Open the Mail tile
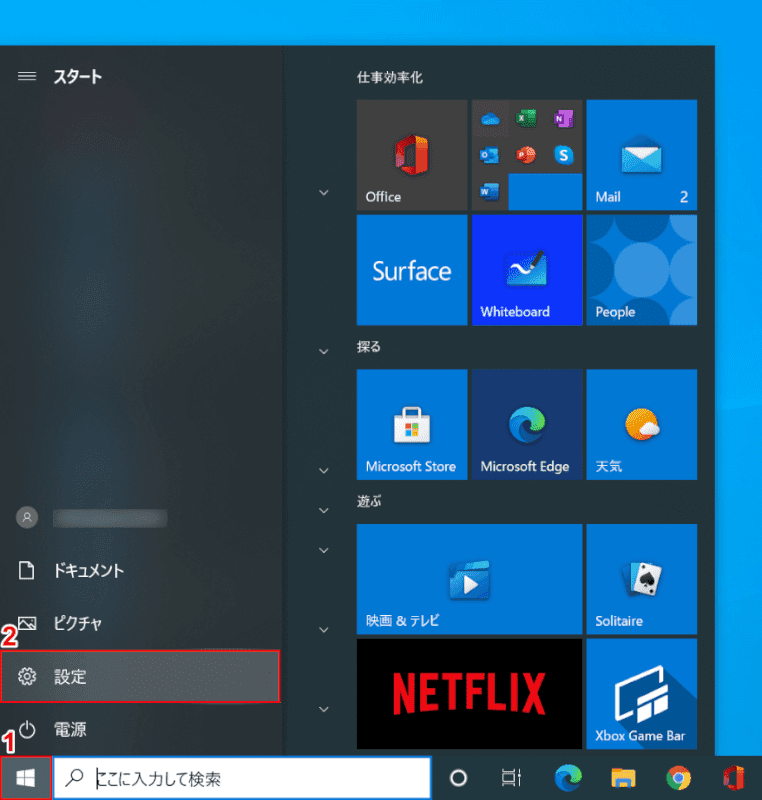The width and height of the screenshot is (762, 800). [x=642, y=155]
